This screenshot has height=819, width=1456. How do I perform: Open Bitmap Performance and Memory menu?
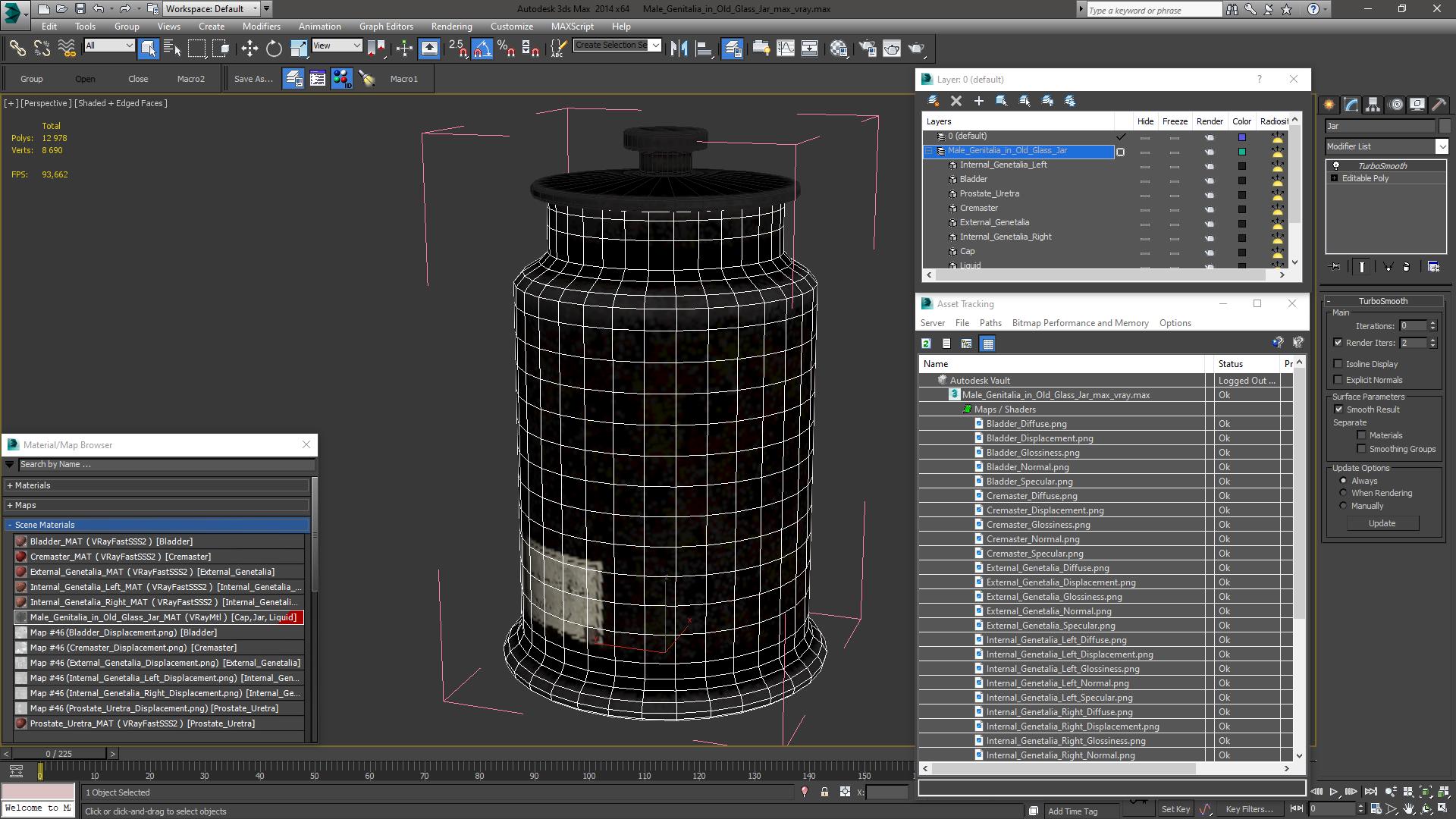[x=1080, y=323]
